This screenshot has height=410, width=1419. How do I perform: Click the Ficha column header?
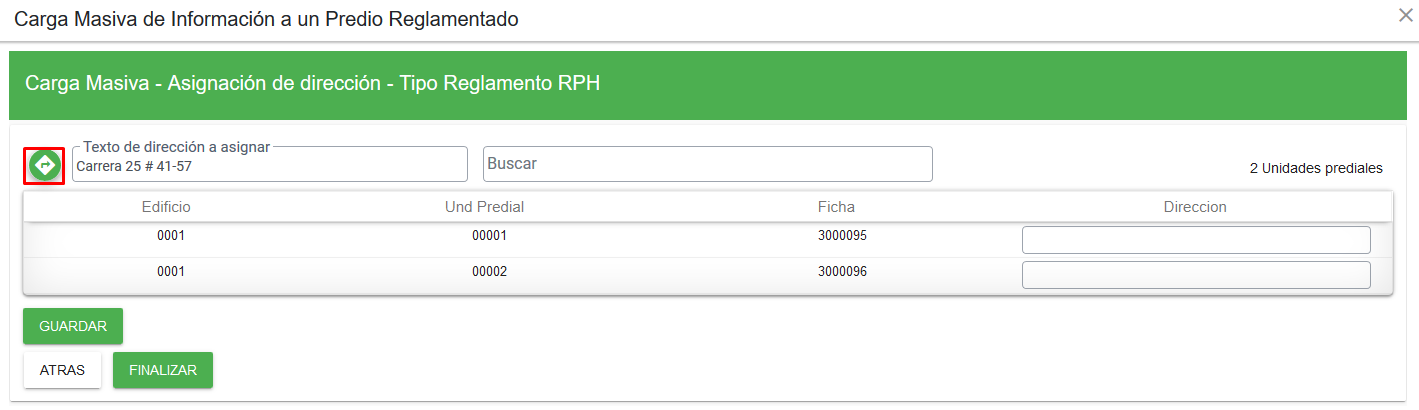[x=836, y=207]
